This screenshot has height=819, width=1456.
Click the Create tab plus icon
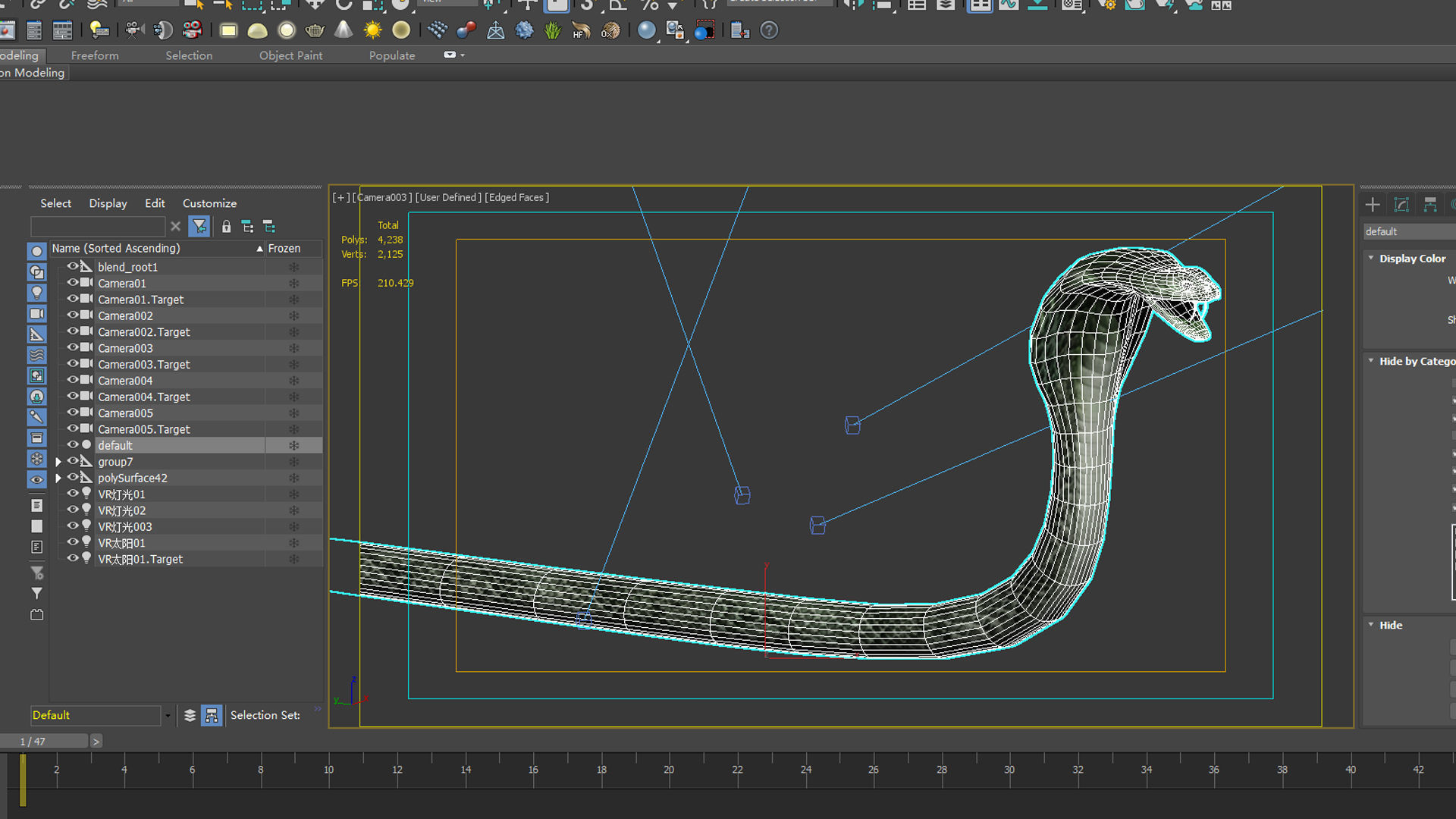tap(1372, 205)
